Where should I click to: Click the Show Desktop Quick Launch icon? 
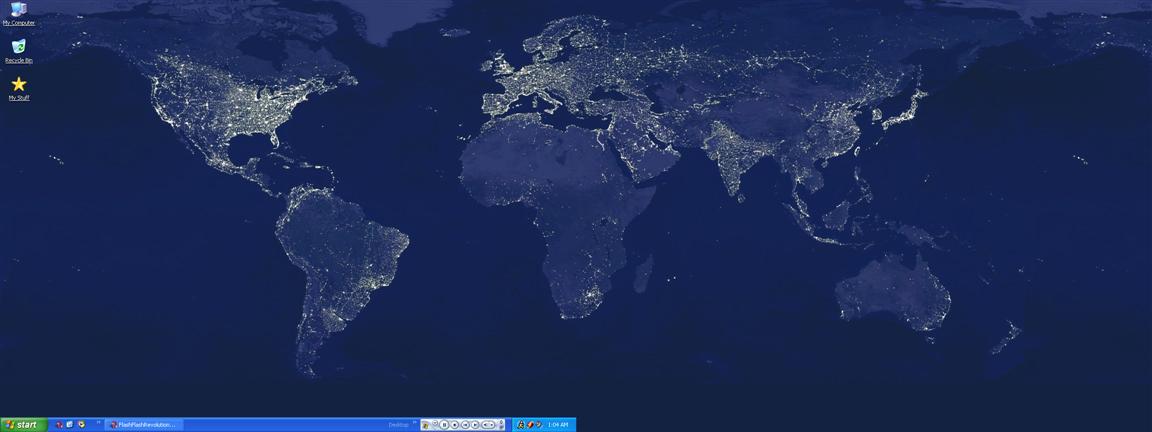click(x=70, y=425)
